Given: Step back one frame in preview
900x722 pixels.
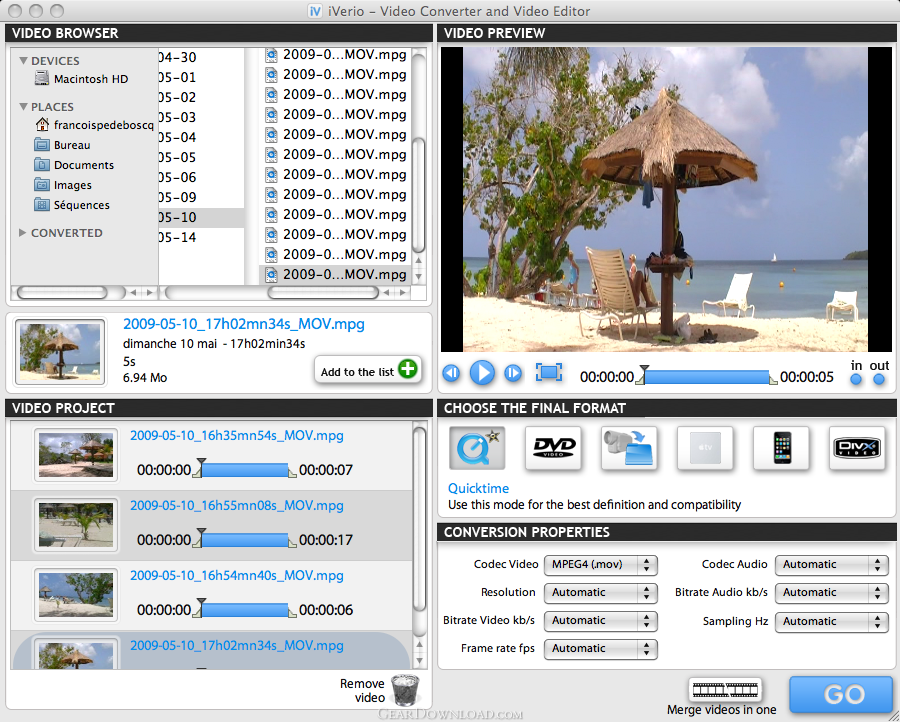Looking at the screenshot, I should coord(451,374).
